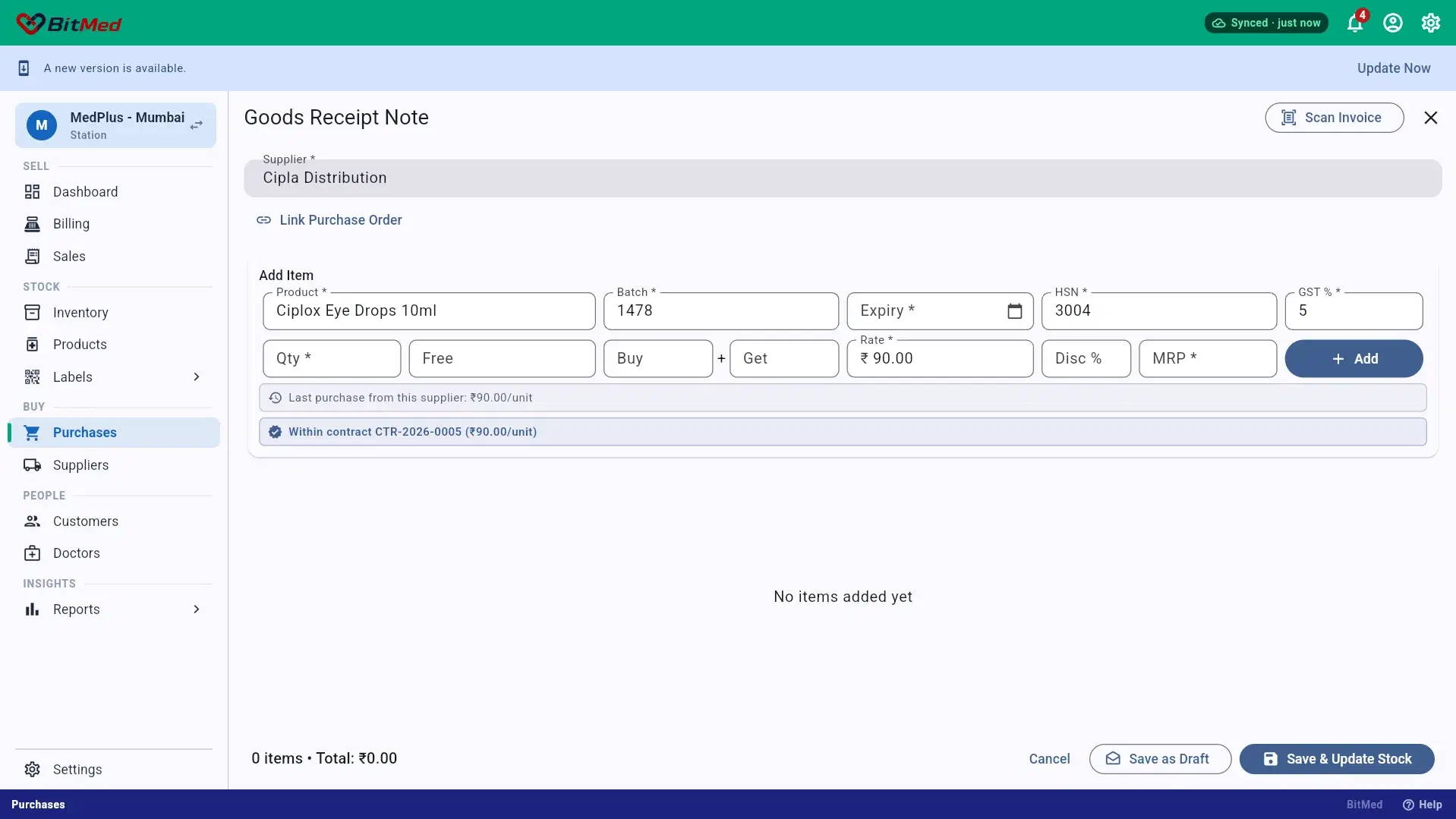Click the Sales receipt icon
The image size is (1456, 819).
coord(32,257)
